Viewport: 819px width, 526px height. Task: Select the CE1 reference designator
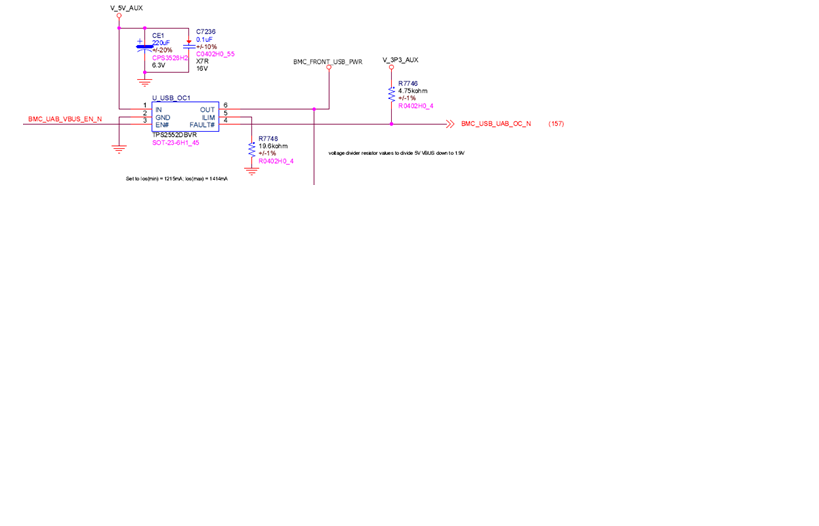tap(158, 36)
